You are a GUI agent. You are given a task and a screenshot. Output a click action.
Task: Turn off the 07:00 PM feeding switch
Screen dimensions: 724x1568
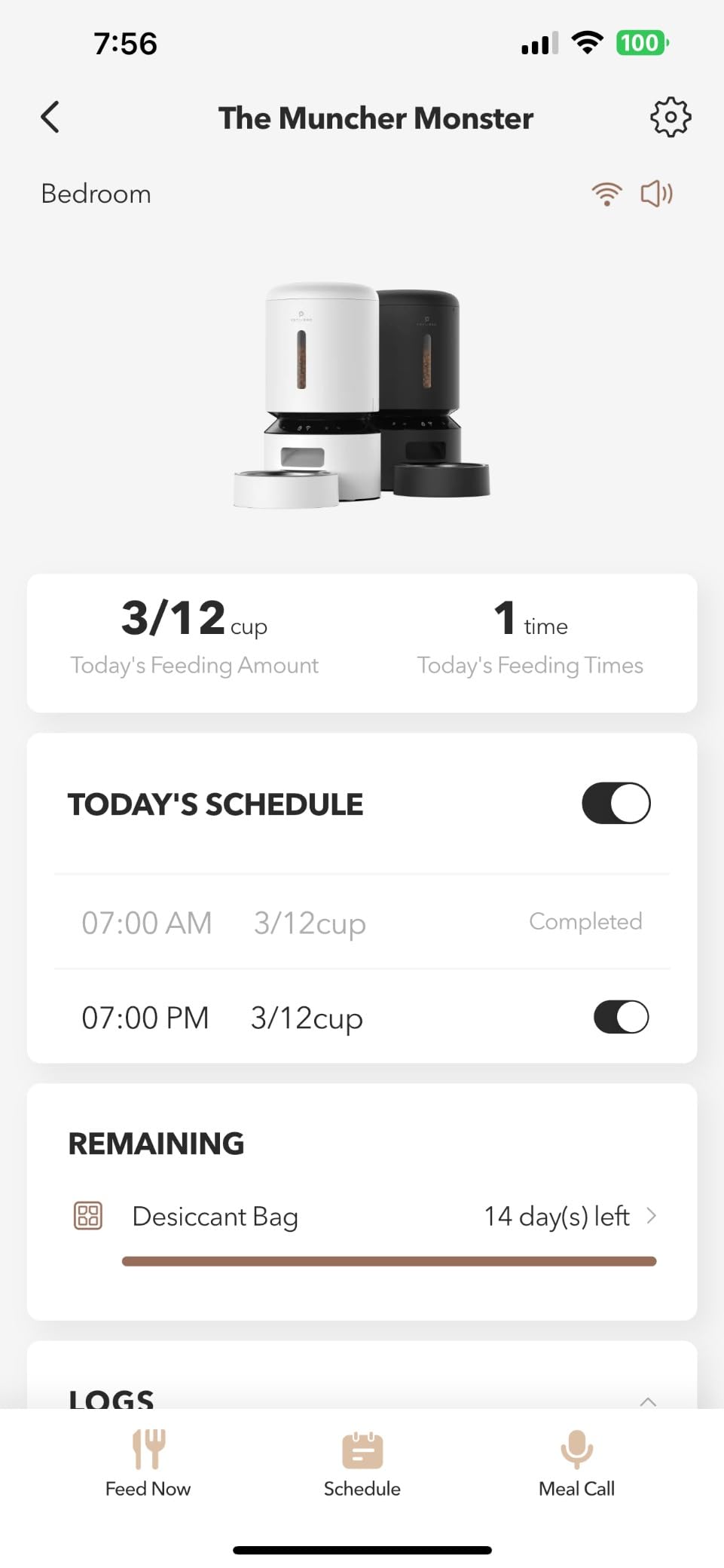pos(622,1017)
